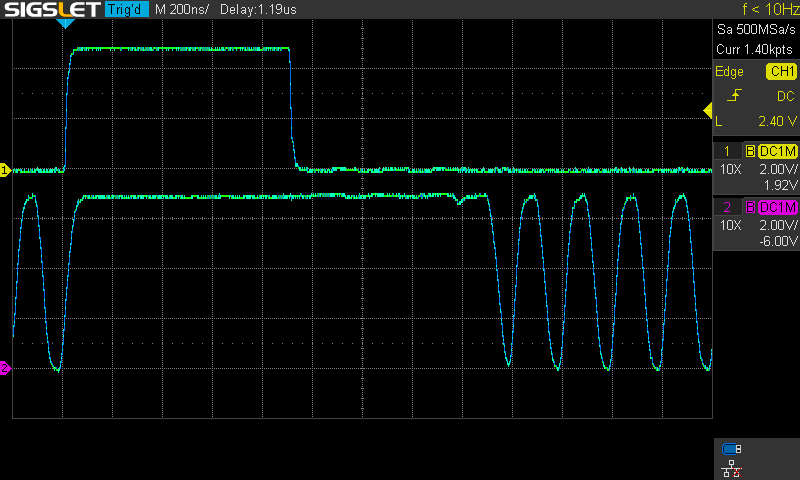The image size is (800, 480).
Task: Click channel 1 bandwidth limit B indicator
Action: [750, 151]
